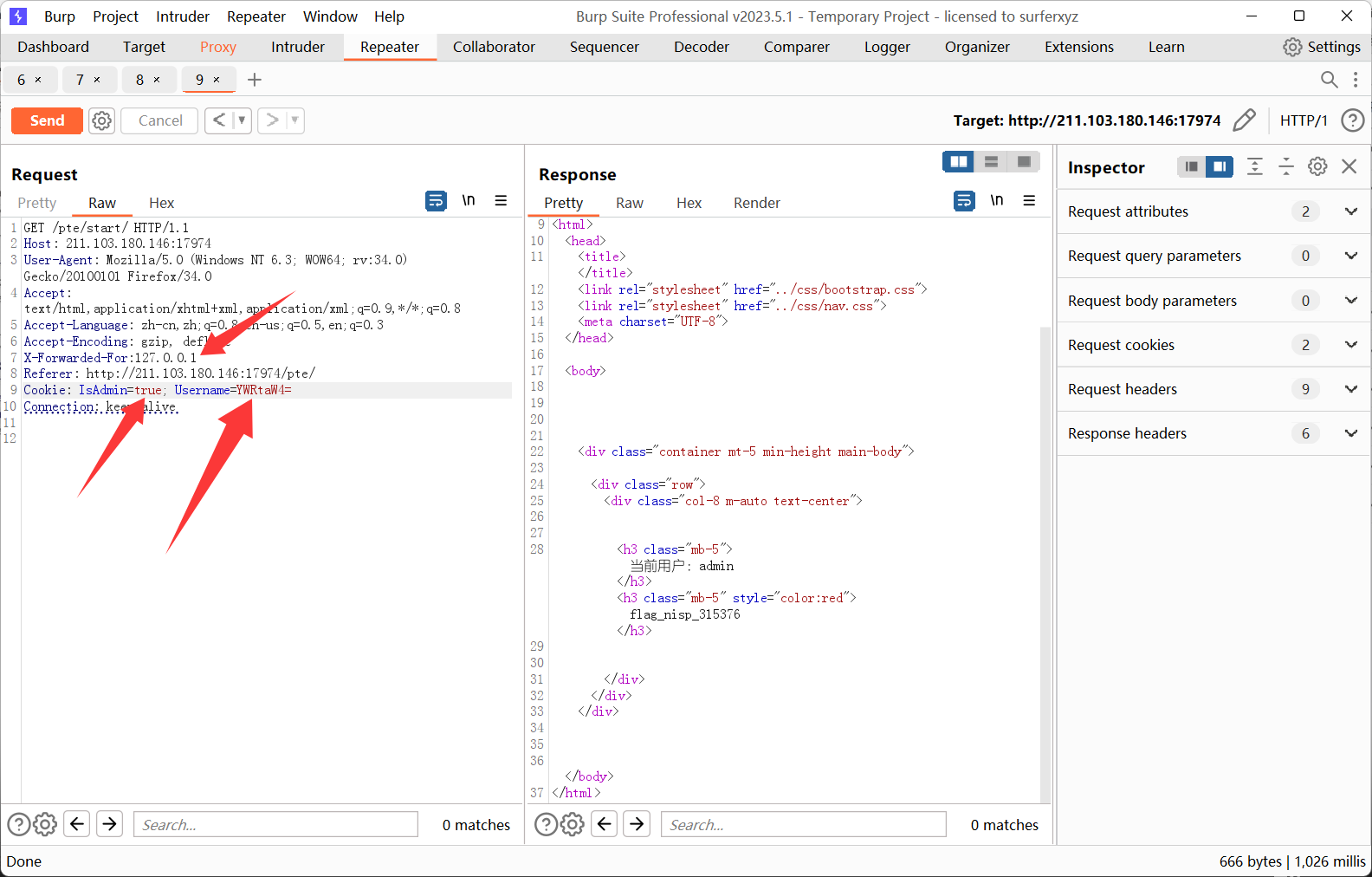
Task: Open the Project menu
Action: [115, 16]
